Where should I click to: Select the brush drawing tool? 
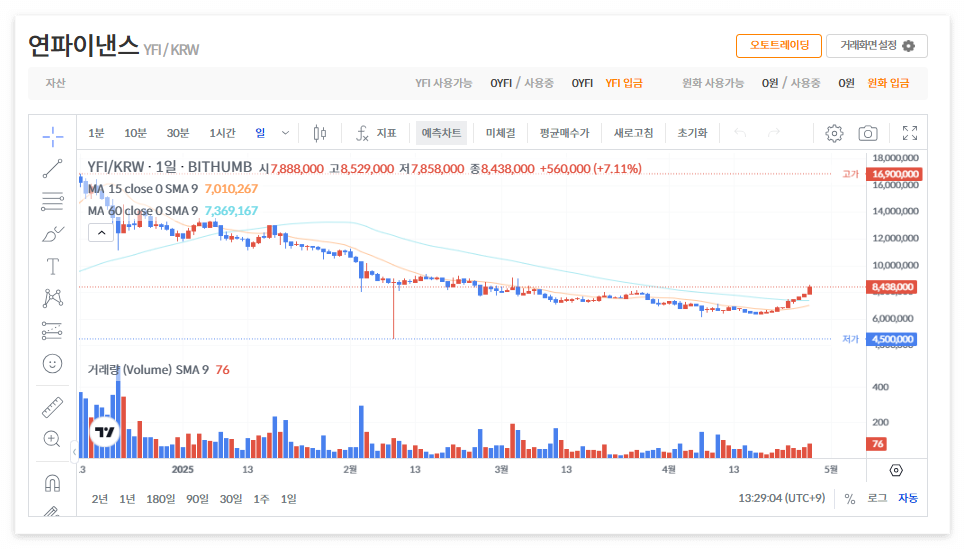coord(53,234)
